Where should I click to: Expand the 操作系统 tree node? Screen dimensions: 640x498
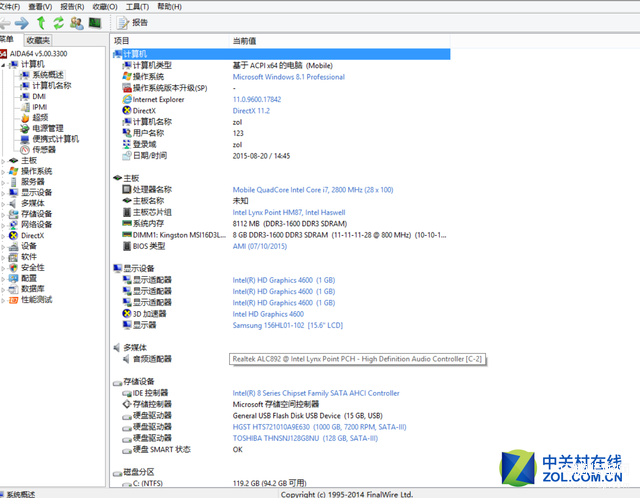pos(3,172)
